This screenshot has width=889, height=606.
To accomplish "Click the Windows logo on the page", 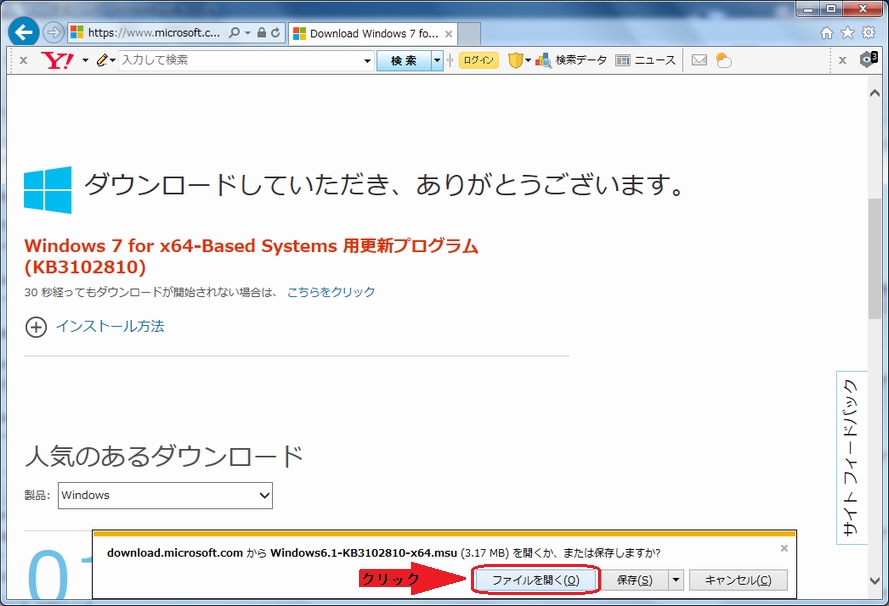I will [x=48, y=189].
